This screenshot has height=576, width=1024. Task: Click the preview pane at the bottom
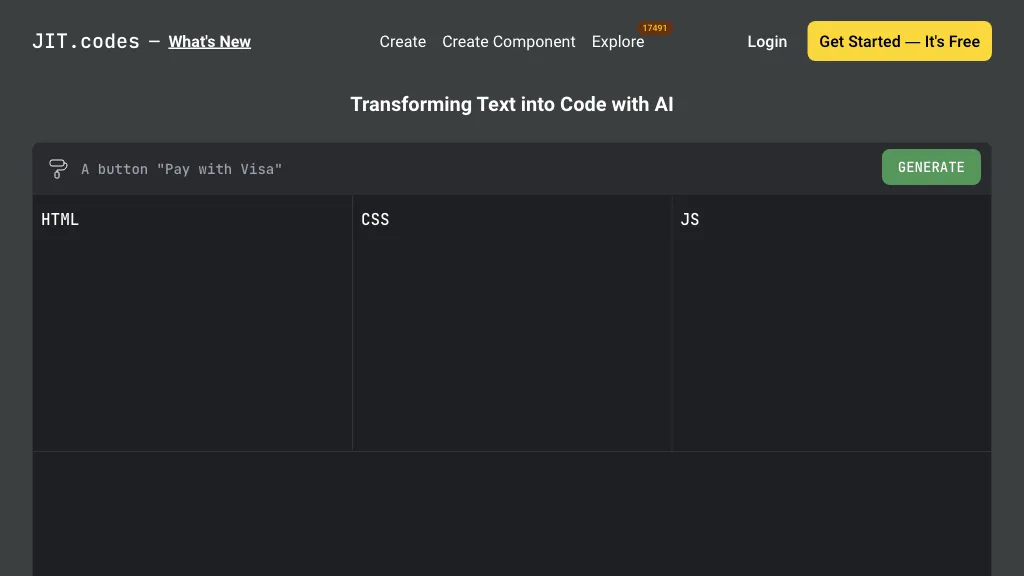512,515
